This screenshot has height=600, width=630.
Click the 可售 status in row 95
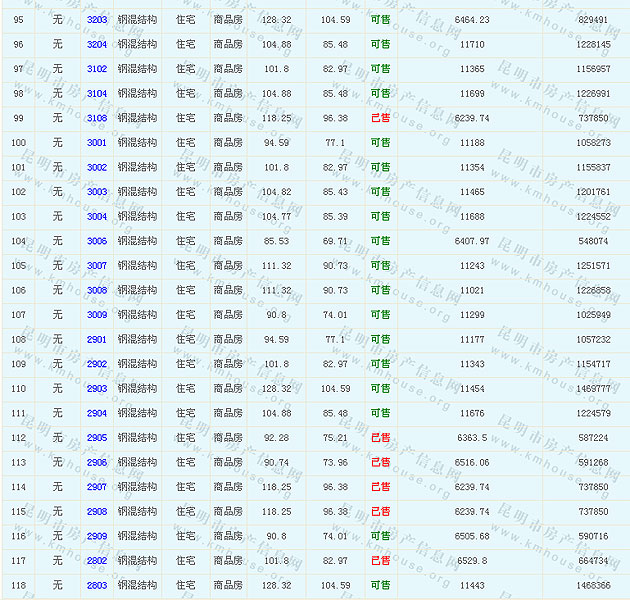(380, 20)
